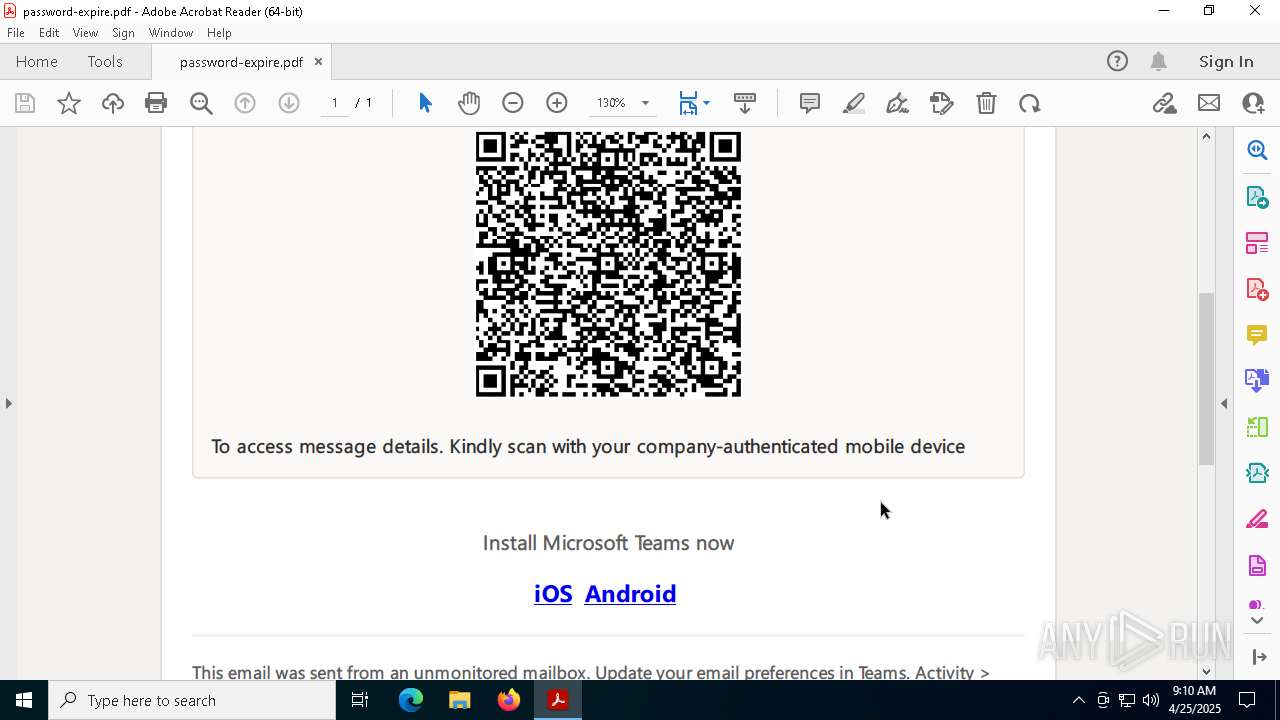Image resolution: width=1280 pixels, height=720 pixels.
Task: Follow the iOS install link
Action: [553, 594]
